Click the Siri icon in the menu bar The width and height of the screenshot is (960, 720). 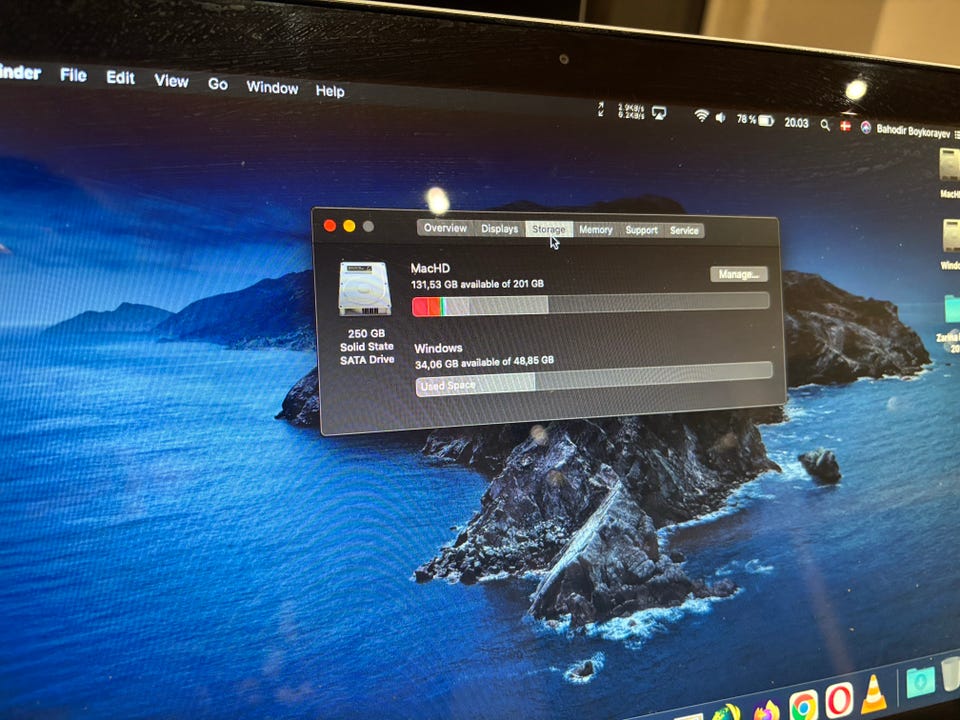point(865,127)
